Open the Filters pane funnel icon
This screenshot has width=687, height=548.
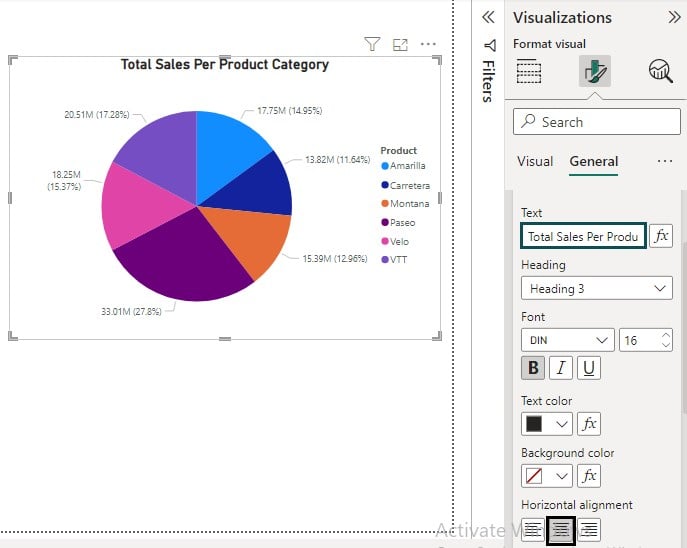click(x=490, y=46)
